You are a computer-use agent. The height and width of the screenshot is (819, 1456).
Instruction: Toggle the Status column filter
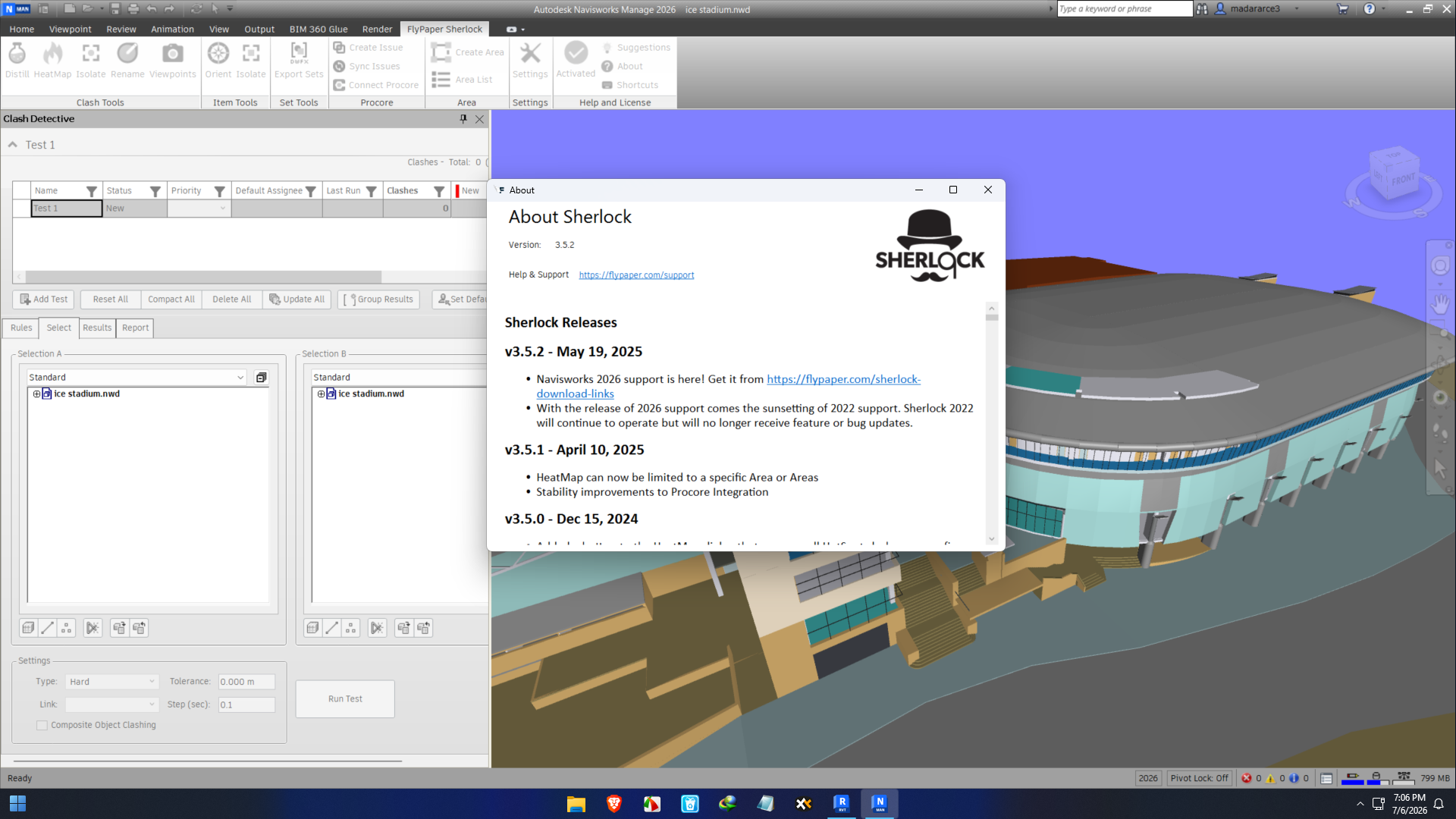point(155,191)
